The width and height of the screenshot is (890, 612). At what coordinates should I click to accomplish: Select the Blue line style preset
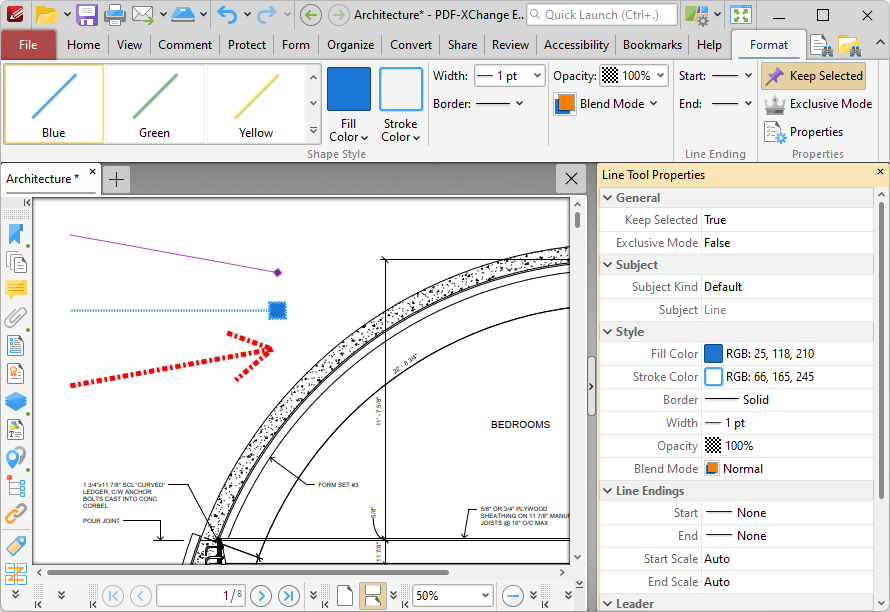(53, 103)
